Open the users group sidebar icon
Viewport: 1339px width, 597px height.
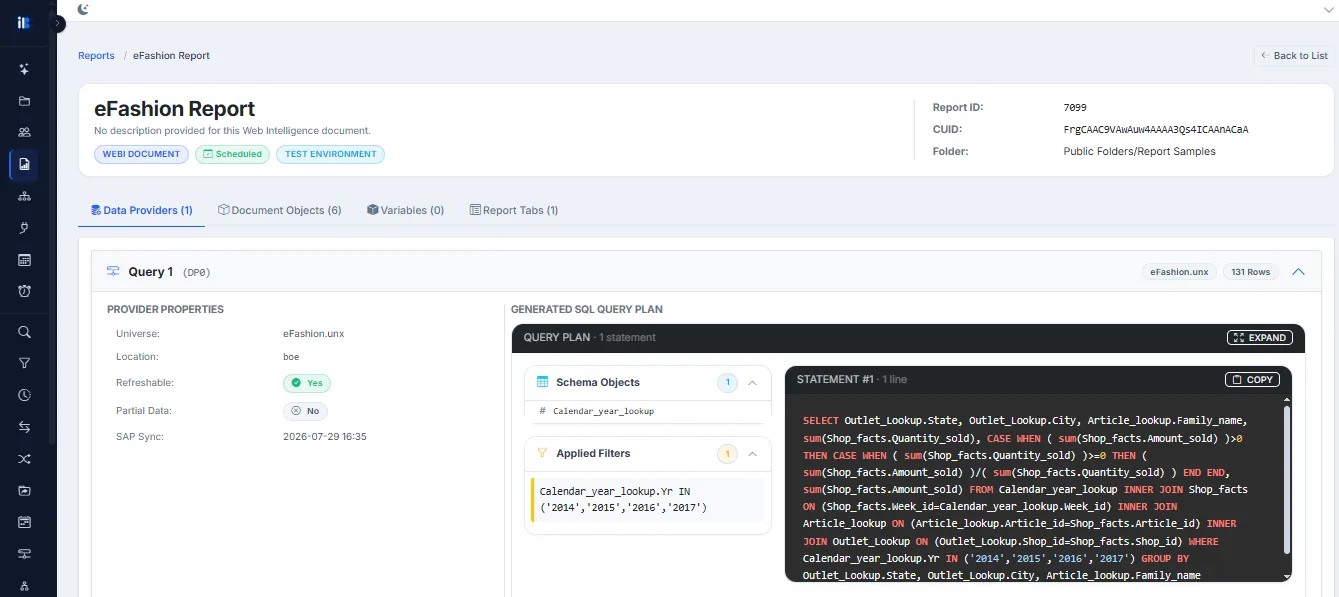coord(24,132)
